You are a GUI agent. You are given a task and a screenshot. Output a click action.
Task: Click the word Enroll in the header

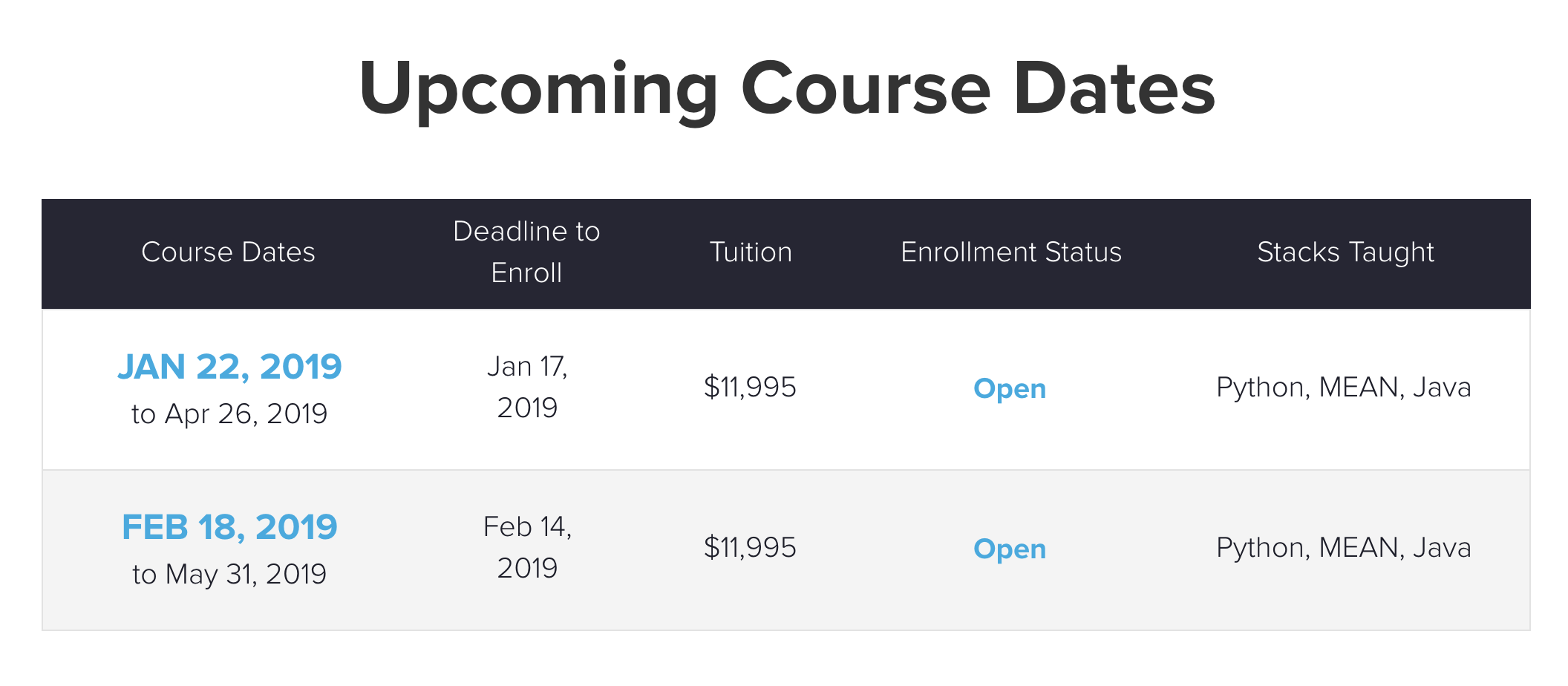[526, 273]
